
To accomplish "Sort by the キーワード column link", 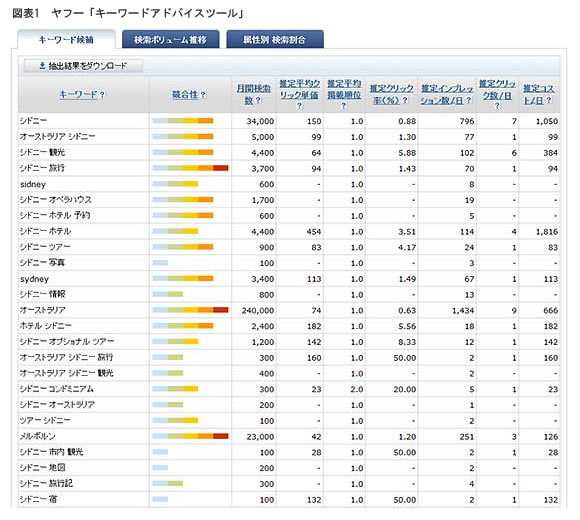I will pyautogui.click(x=78, y=95).
